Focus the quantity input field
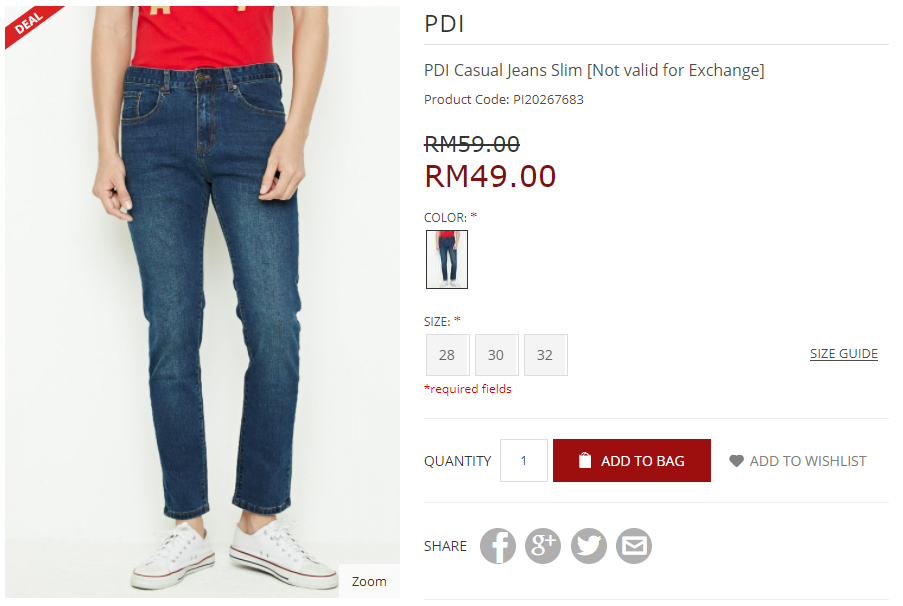The image size is (903, 606). coord(523,461)
